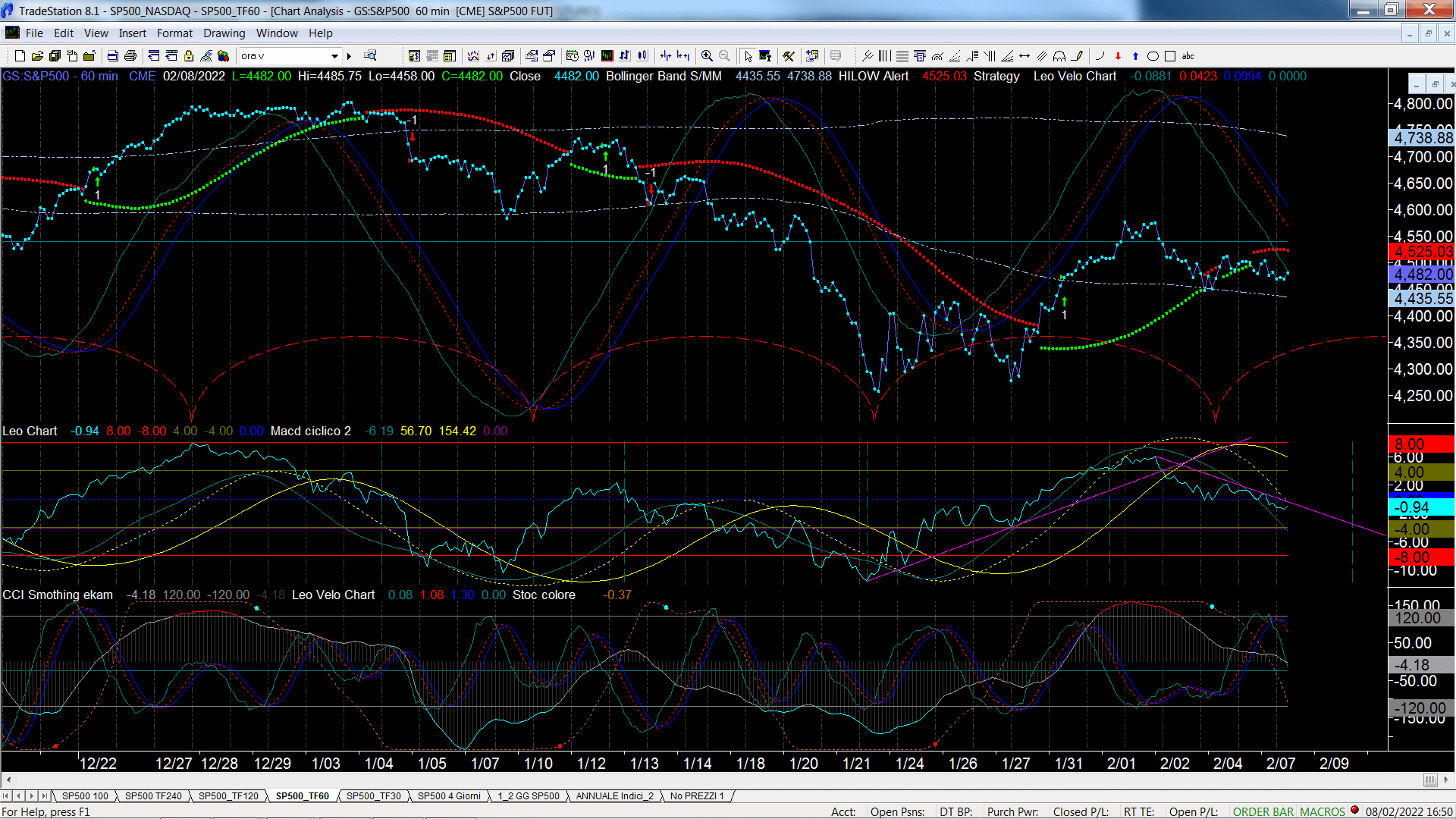
Task: Select the Andrews pitchfork drawing tool
Action: (868, 56)
